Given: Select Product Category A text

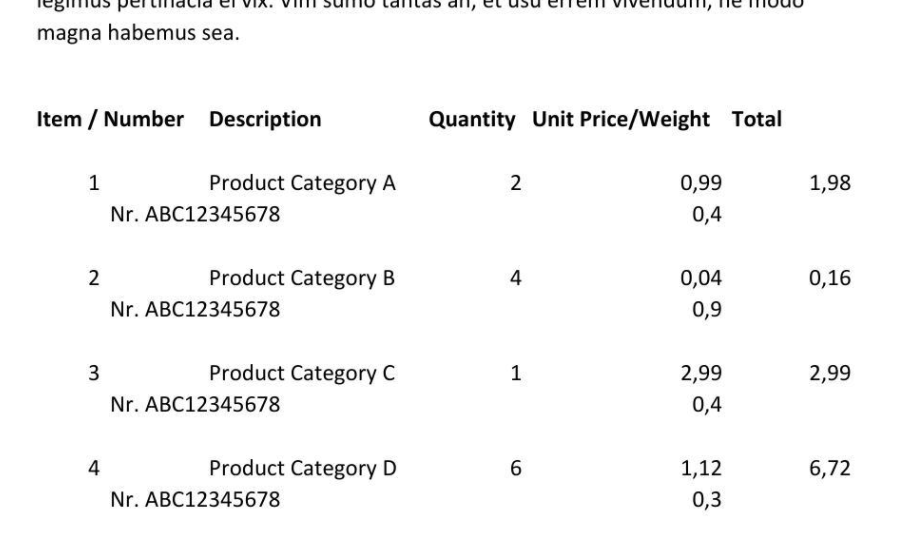Looking at the screenshot, I should tap(302, 184).
